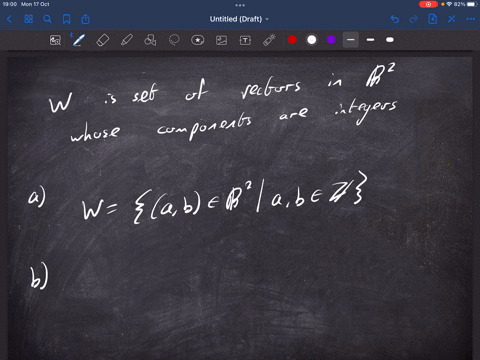Select the zoom window tool
The height and width of the screenshot is (360, 480).
point(55,40)
